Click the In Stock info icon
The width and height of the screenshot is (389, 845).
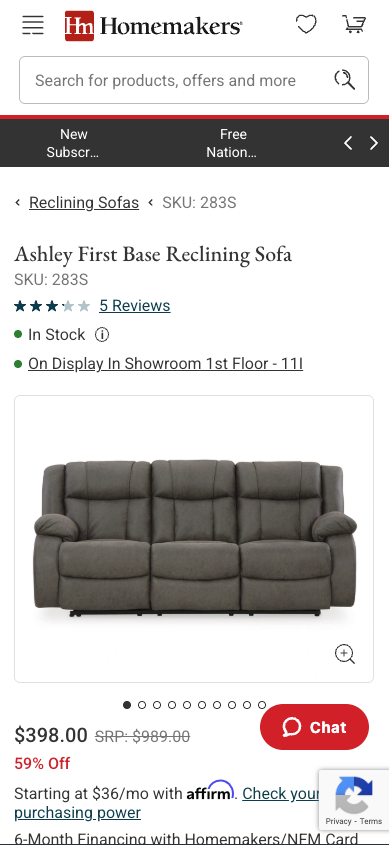point(102,335)
